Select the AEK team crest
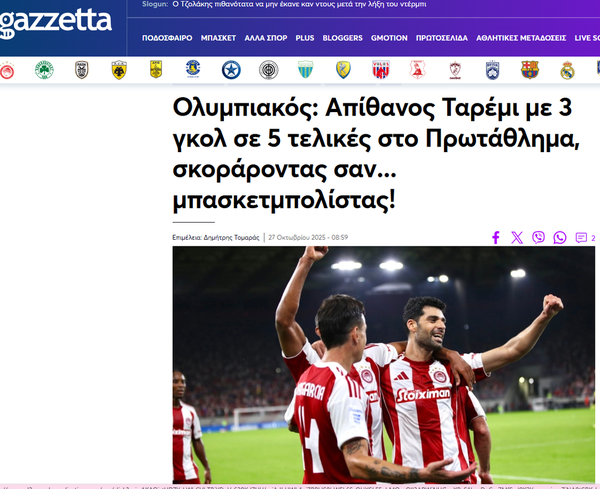600x489 pixels. pos(119,70)
